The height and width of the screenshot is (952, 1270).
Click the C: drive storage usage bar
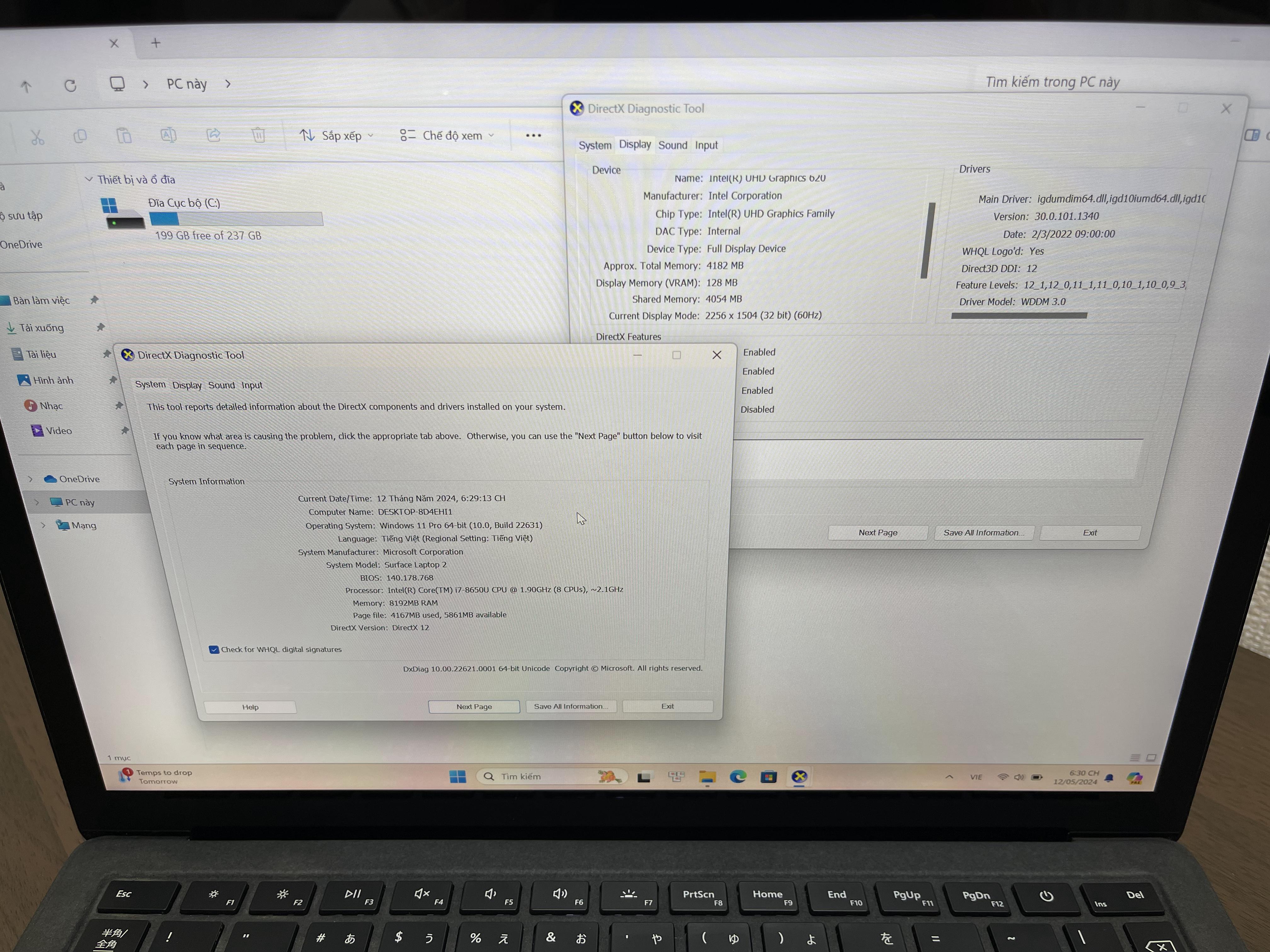[x=236, y=218]
